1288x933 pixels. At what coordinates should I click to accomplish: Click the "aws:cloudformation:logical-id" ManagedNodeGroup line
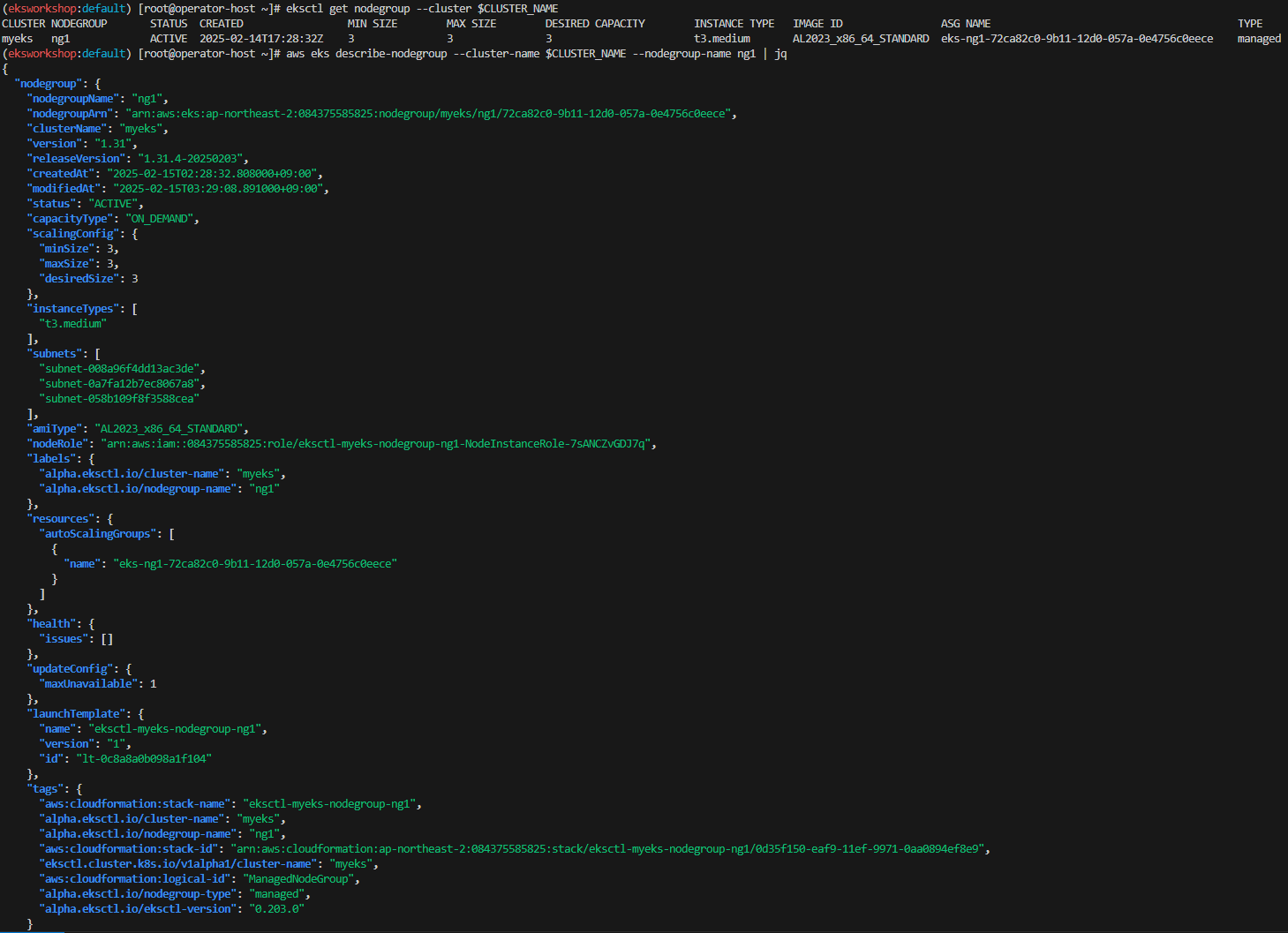(x=200, y=879)
